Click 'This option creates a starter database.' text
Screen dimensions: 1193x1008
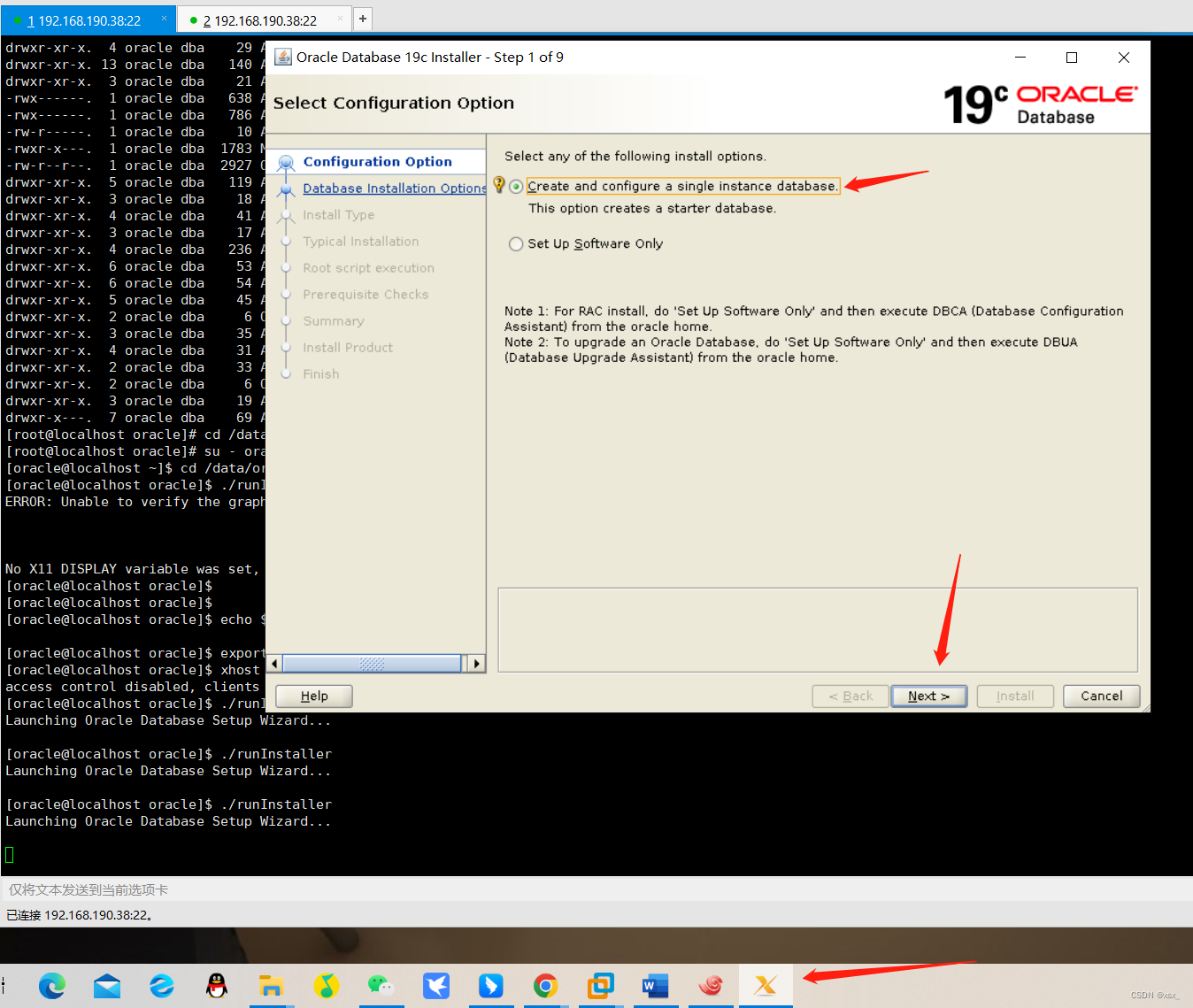click(x=652, y=209)
